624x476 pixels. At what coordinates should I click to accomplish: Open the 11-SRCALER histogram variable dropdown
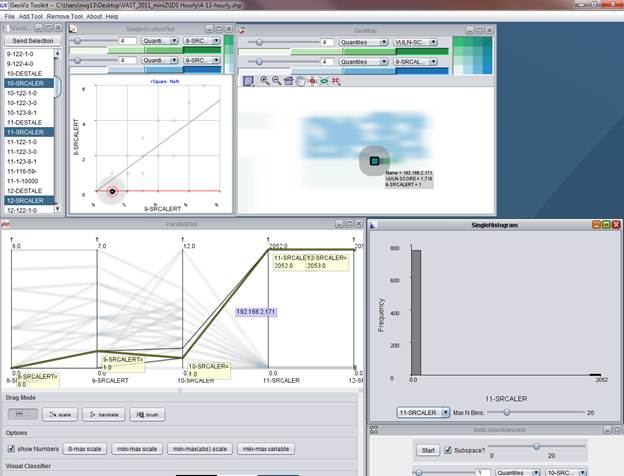pyautogui.click(x=422, y=411)
